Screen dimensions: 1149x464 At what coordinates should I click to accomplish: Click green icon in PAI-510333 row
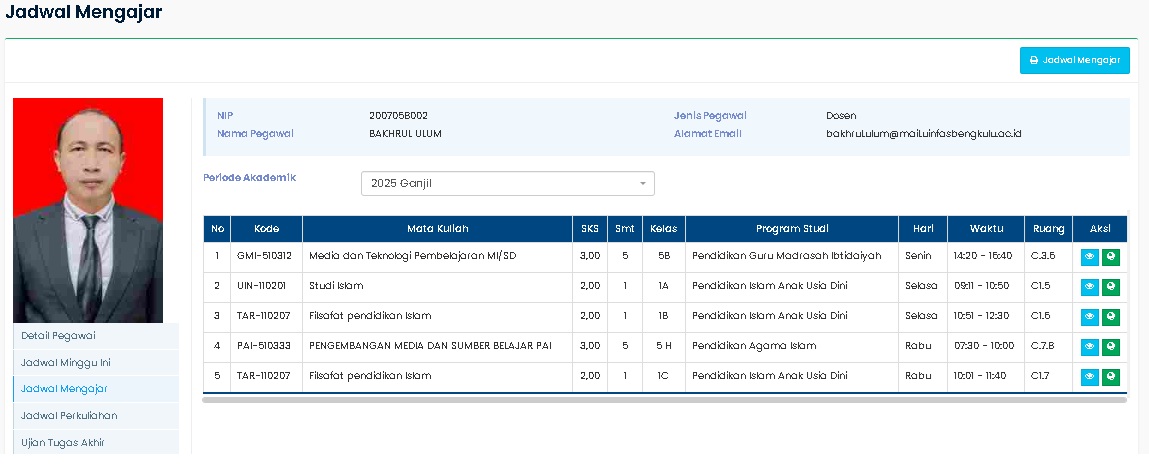pos(1111,347)
